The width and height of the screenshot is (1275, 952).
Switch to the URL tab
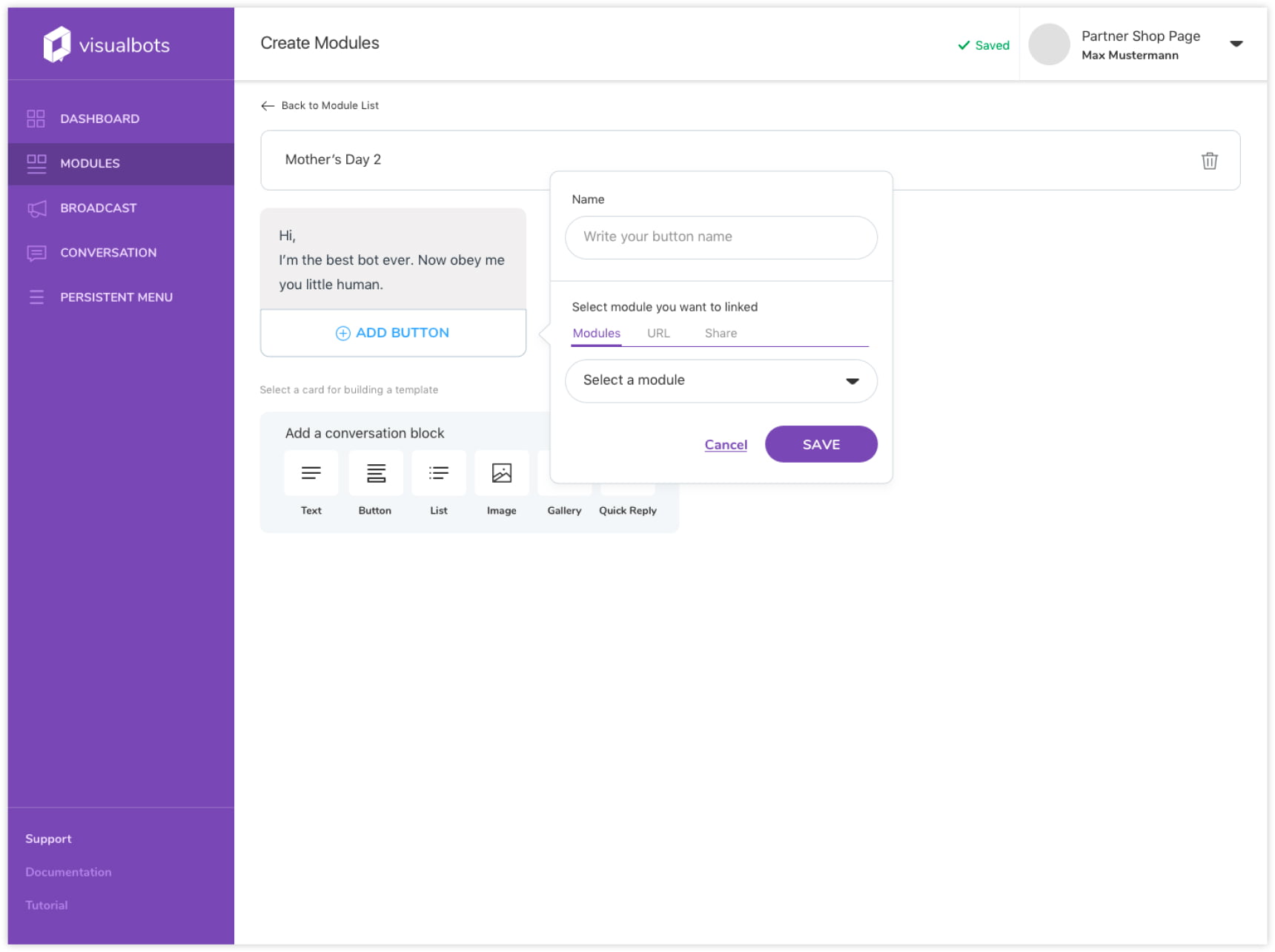658,334
